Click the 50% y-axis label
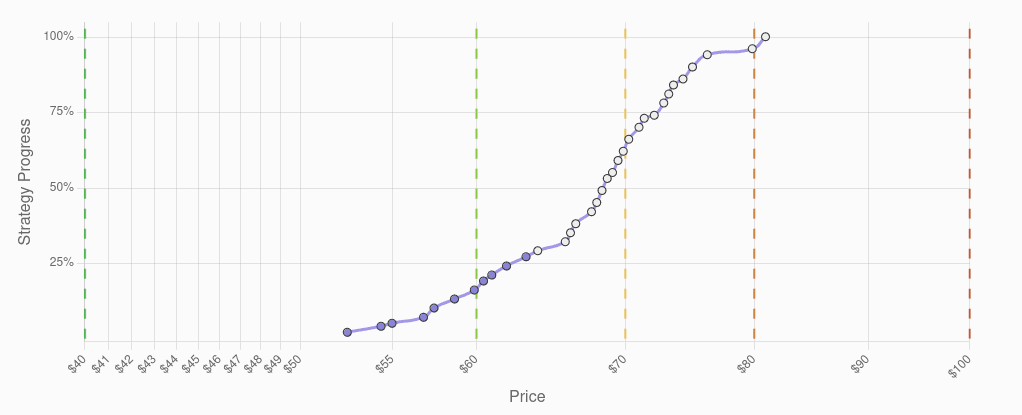Screen dimensions: 1022x415 tap(61, 188)
